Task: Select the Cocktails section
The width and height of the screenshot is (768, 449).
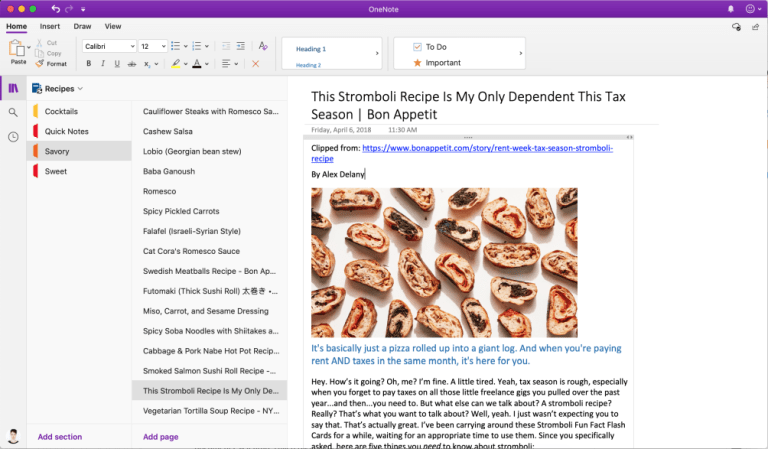Action: [79, 111]
